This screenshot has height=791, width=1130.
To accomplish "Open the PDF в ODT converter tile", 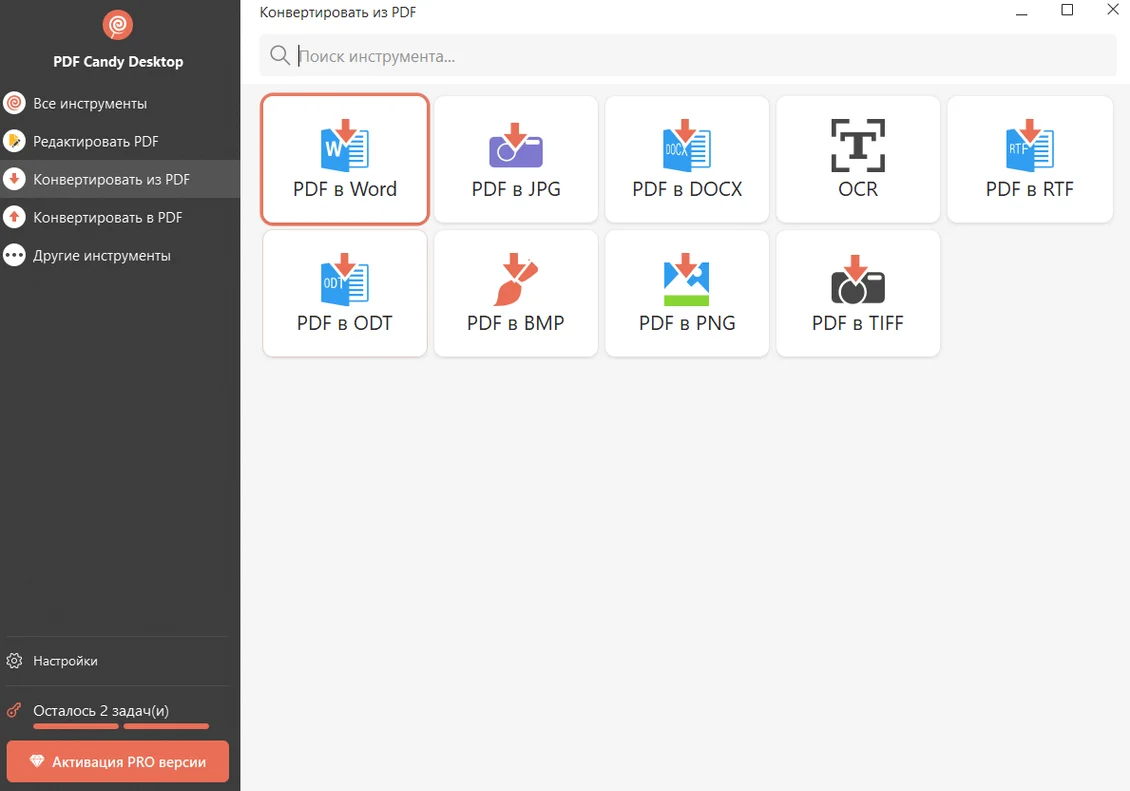I will [x=344, y=293].
